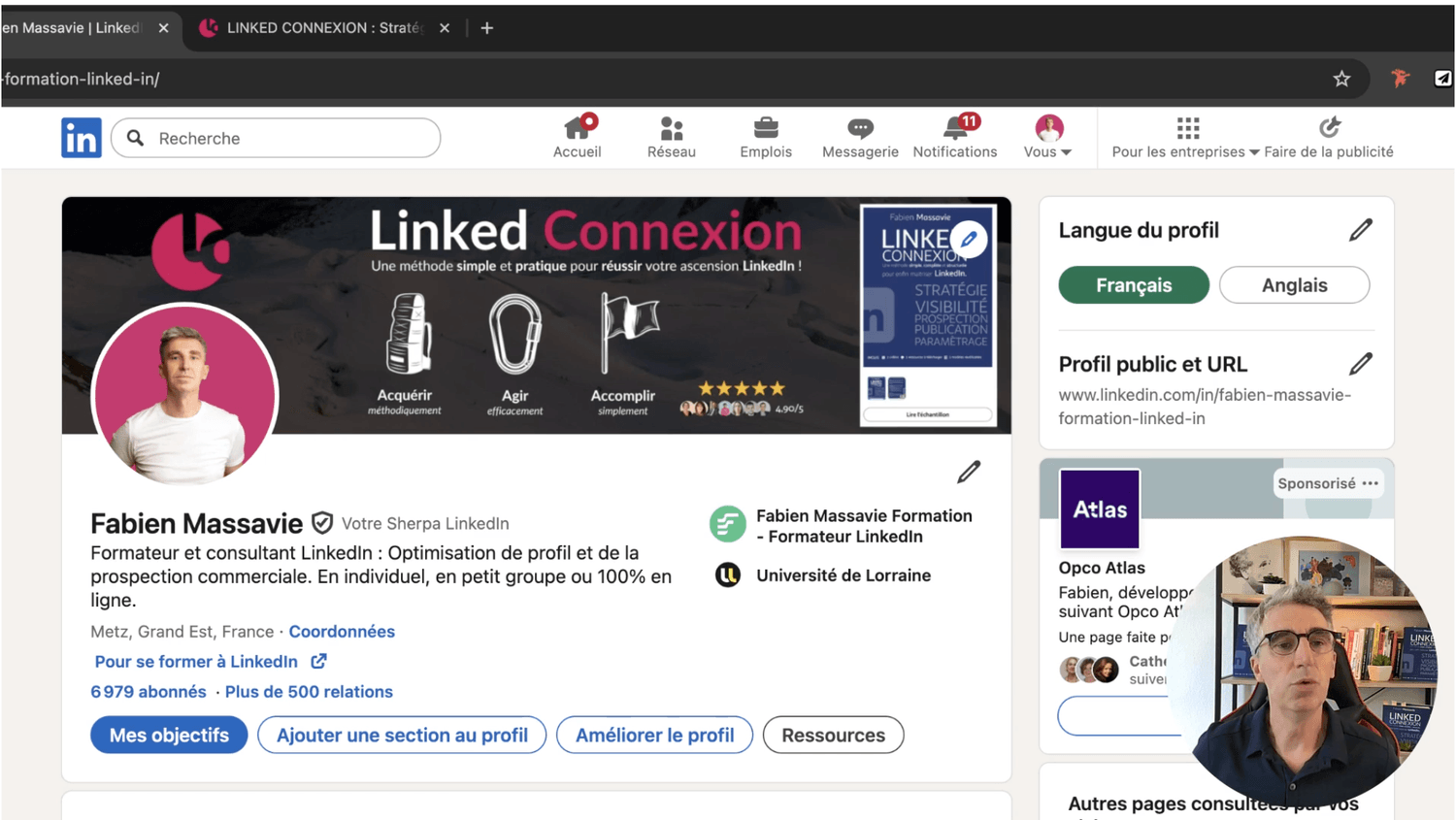1456x820 pixels.
Task: Open the Emplois briefcase icon
Action: point(766,128)
